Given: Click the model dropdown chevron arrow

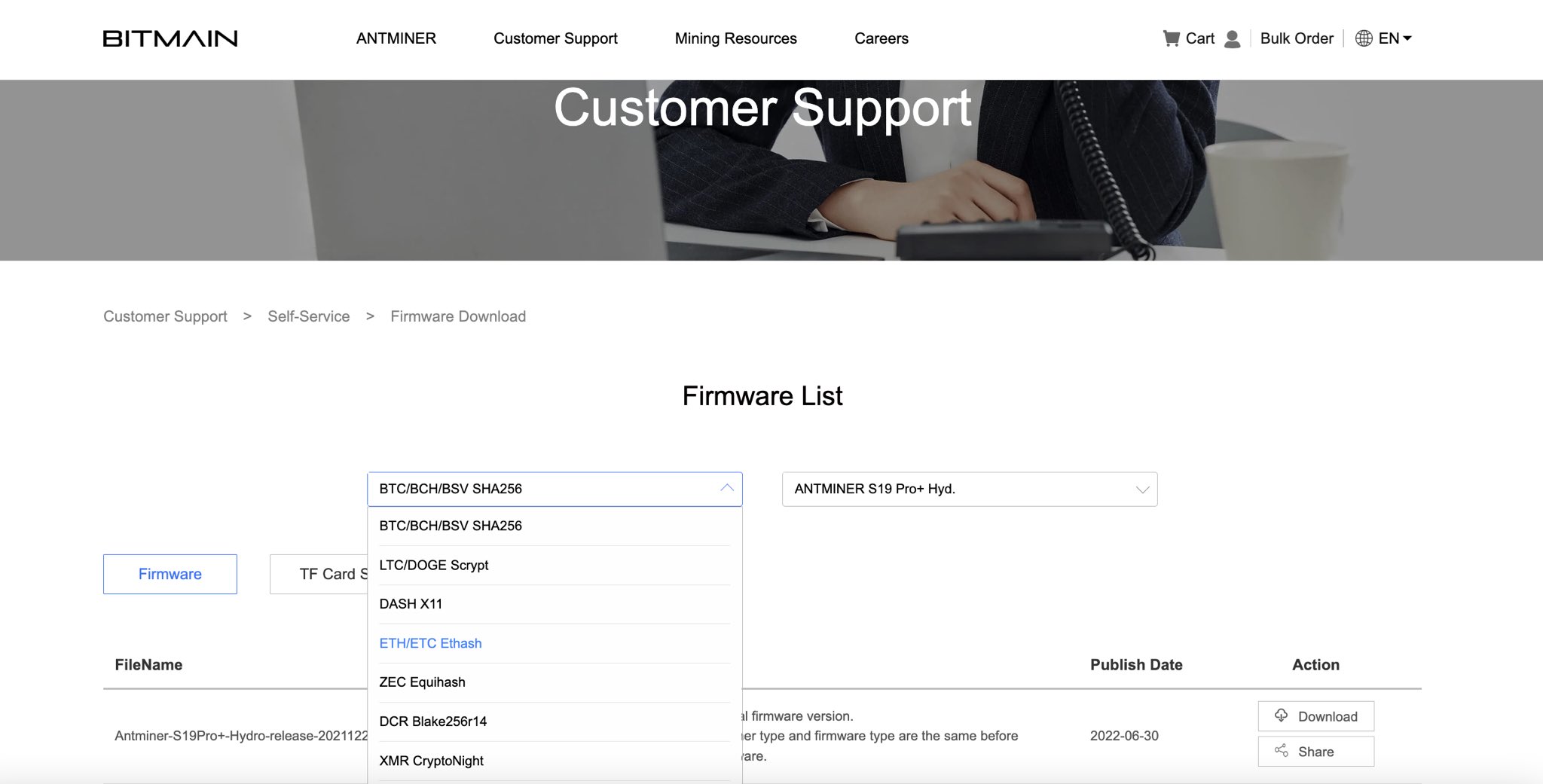Looking at the screenshot, I should (1142, 490).
